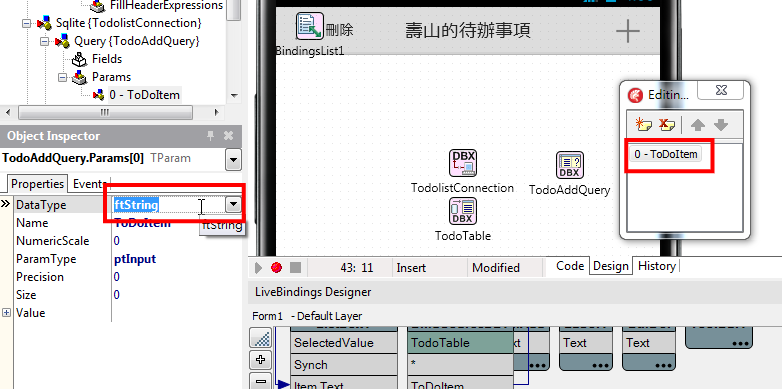Viewport: 782px width, 389px height.
Task: Select FillHeaderExpressions tree node
Action: click(167, 5)
